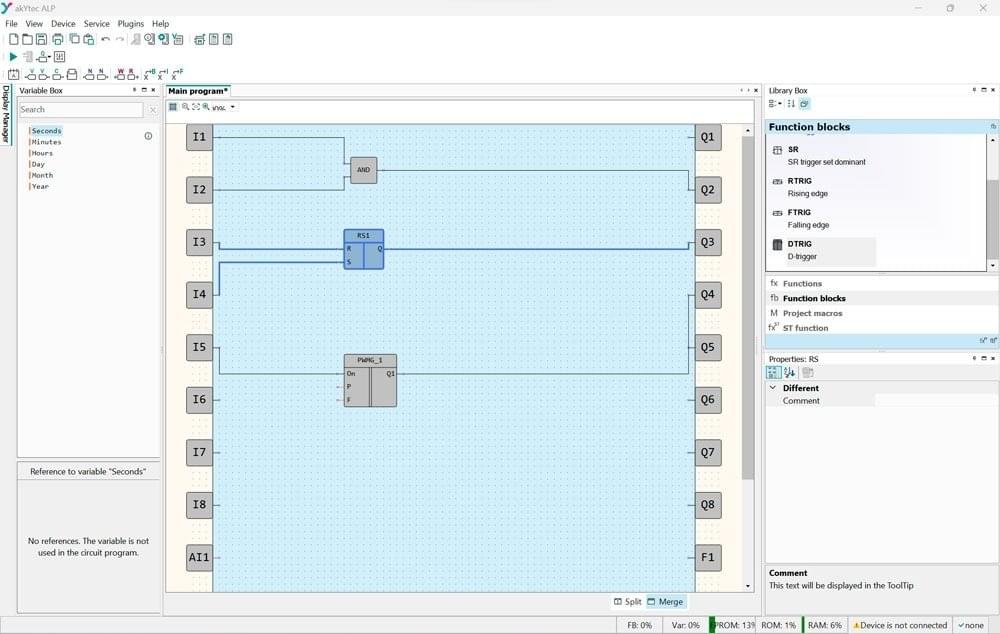Open the Device menu
The width and height of the screenshot is (1000, 634).
pos(63,23)
